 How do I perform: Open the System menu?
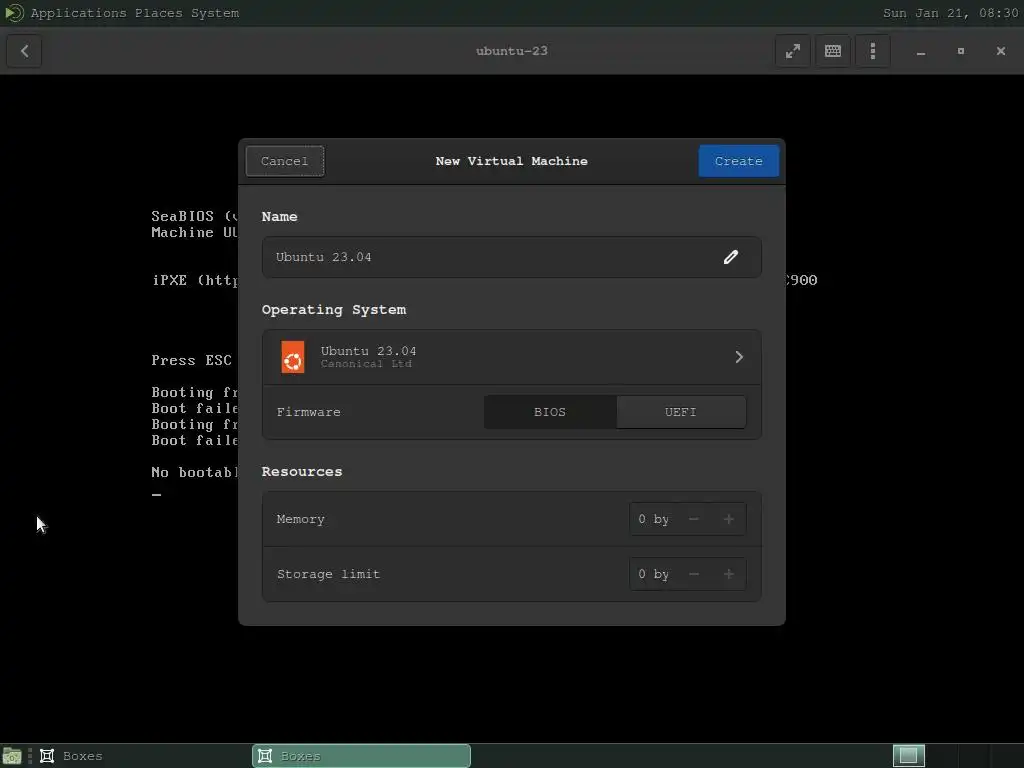(215, 13)
